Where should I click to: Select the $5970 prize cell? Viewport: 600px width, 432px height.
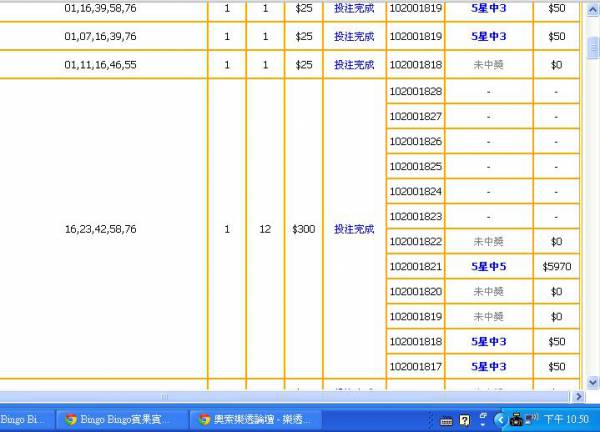556,267
